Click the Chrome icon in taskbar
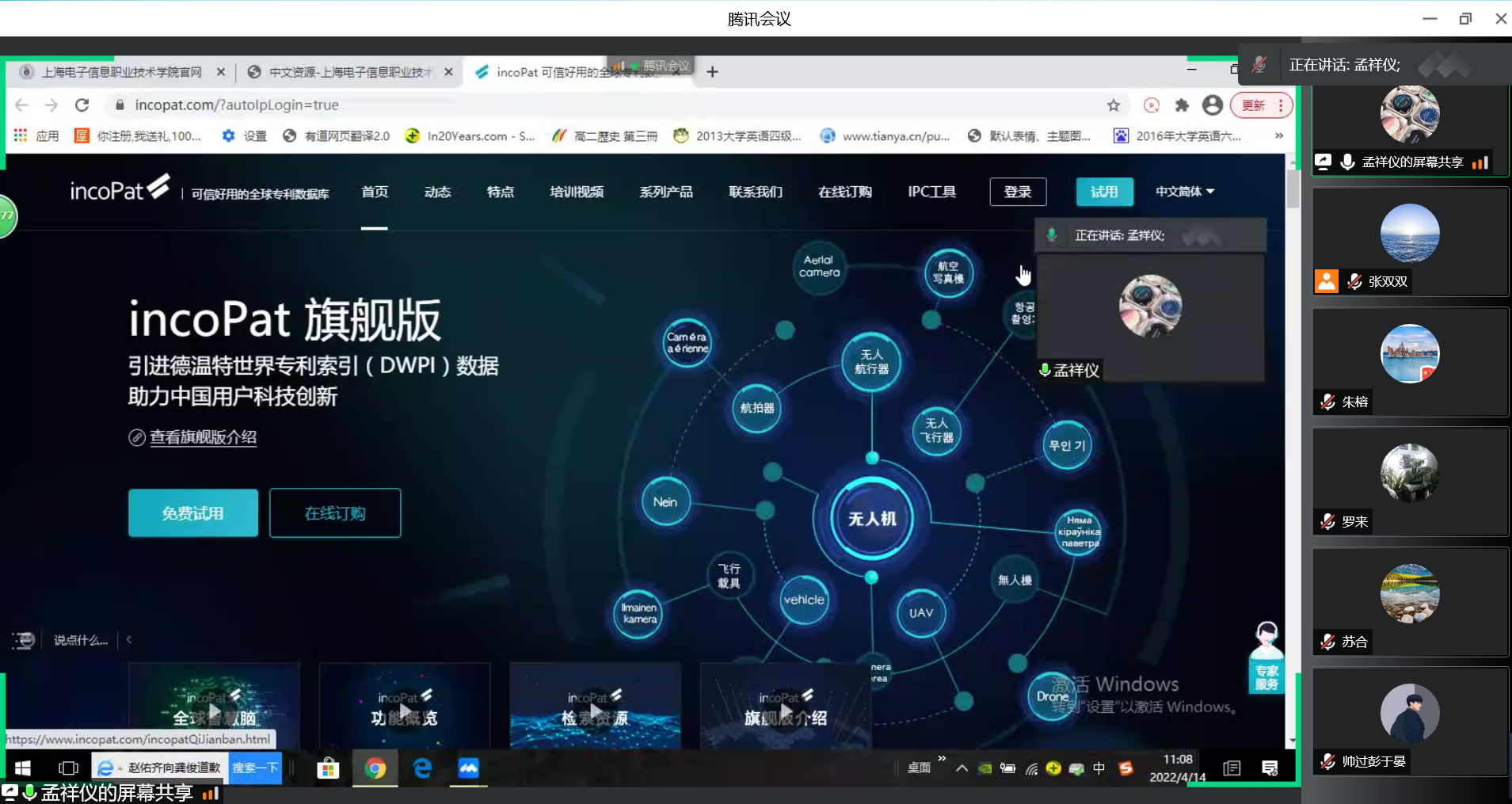 pos(375,768)
